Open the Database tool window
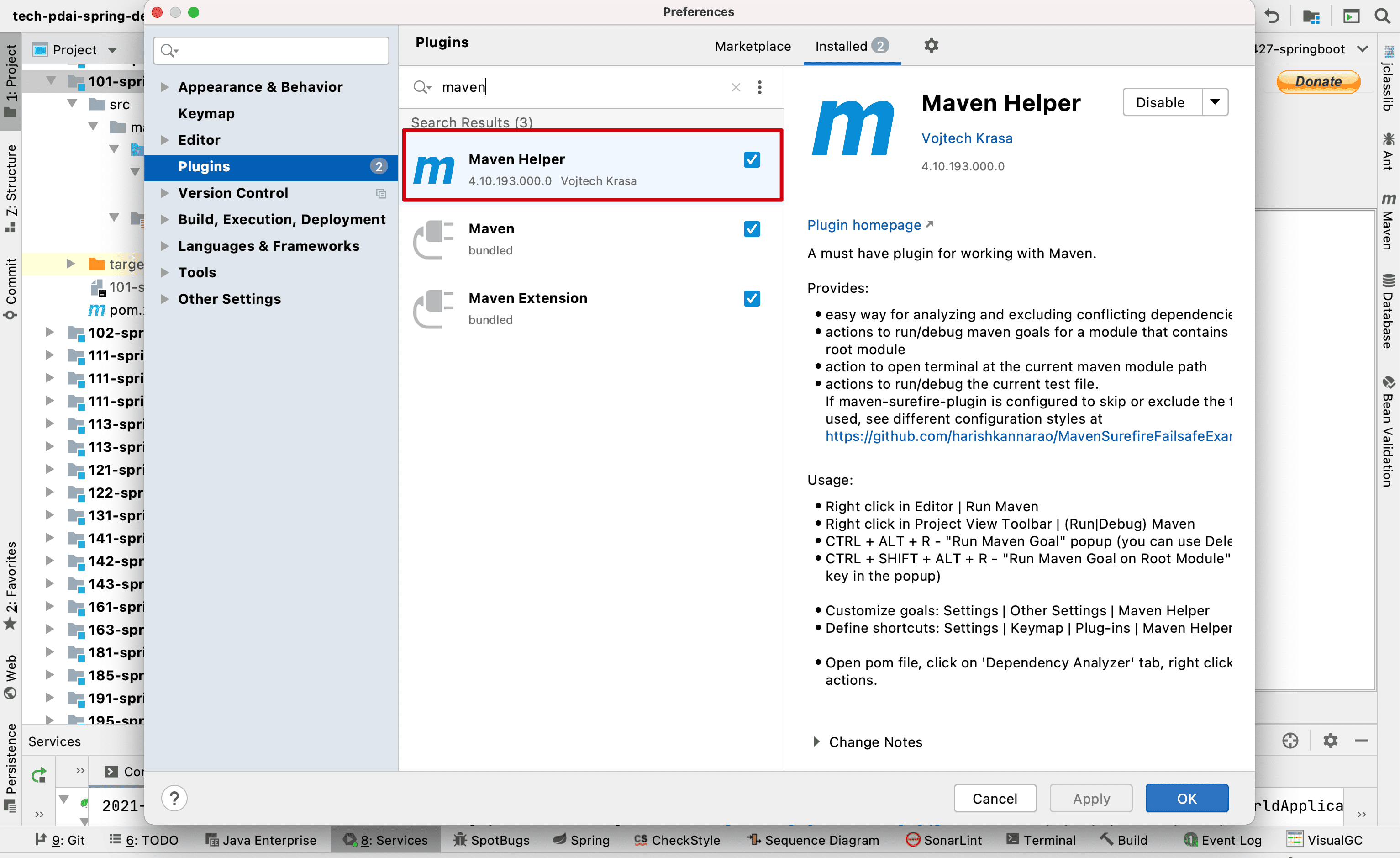The height and width of the screenshot is (858, 1400). (1388, 312)
